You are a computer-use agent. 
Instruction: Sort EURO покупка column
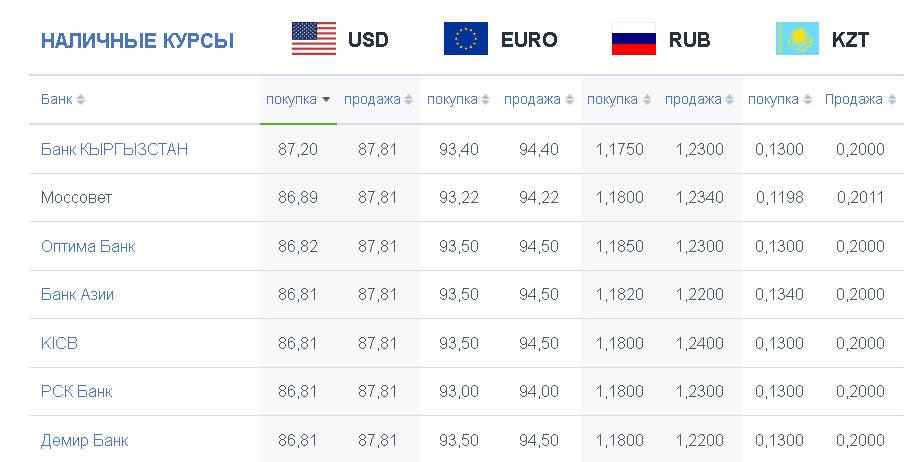tap(485, 100)
